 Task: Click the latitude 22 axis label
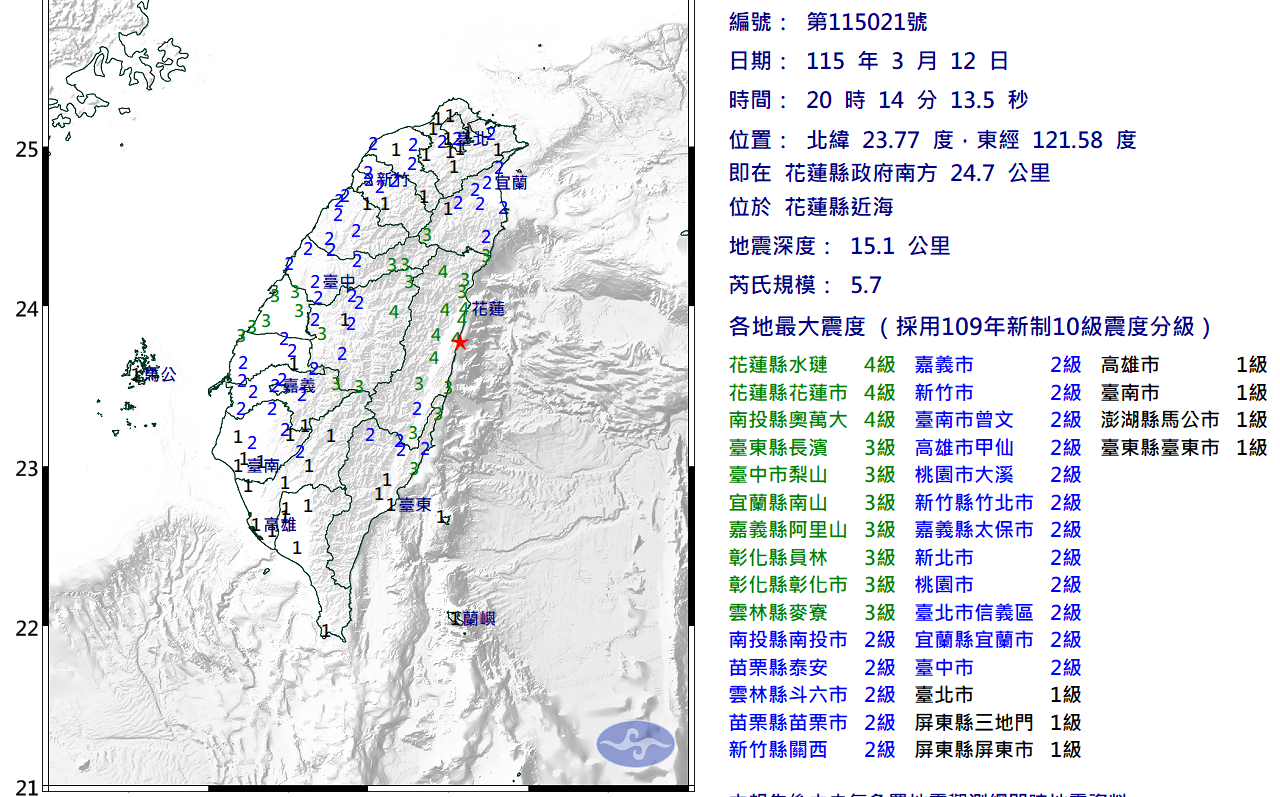coord(26,628)
